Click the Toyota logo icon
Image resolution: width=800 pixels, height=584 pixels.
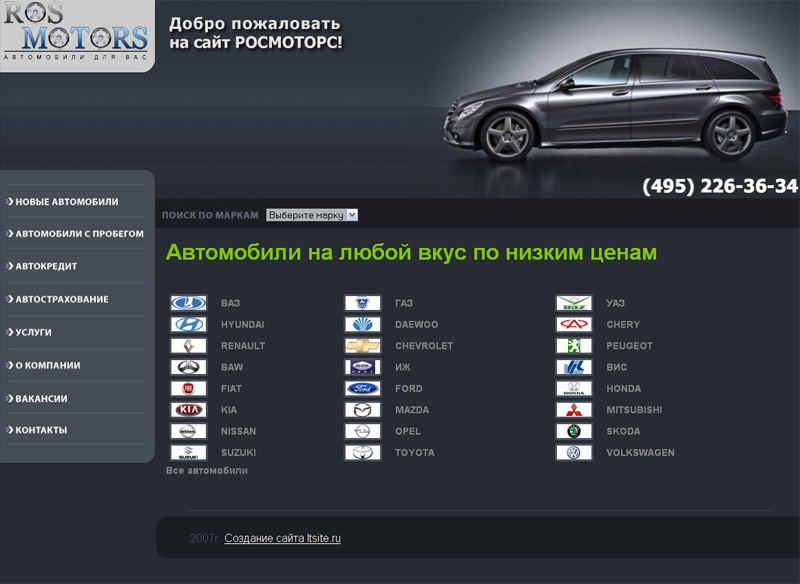tap(363, 453)
